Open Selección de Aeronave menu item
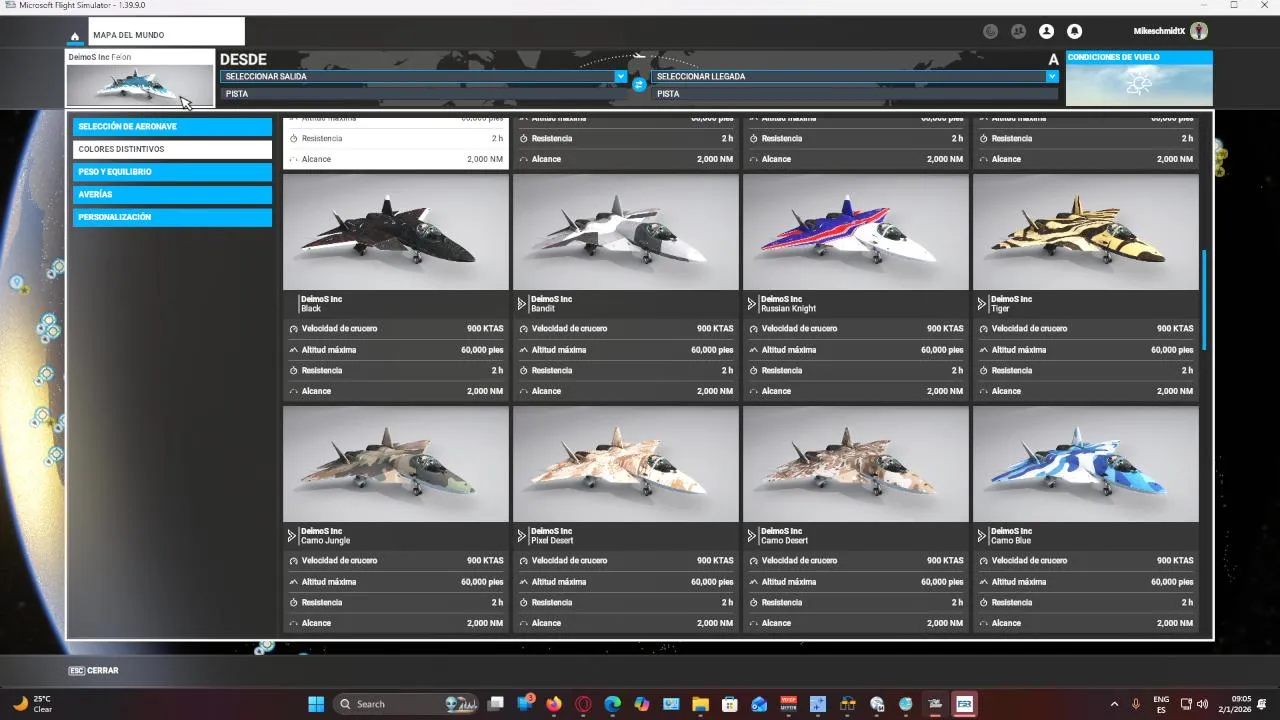Image resolution: width=1280 pixels, height=720 pixels. click(x=172, y=127)
